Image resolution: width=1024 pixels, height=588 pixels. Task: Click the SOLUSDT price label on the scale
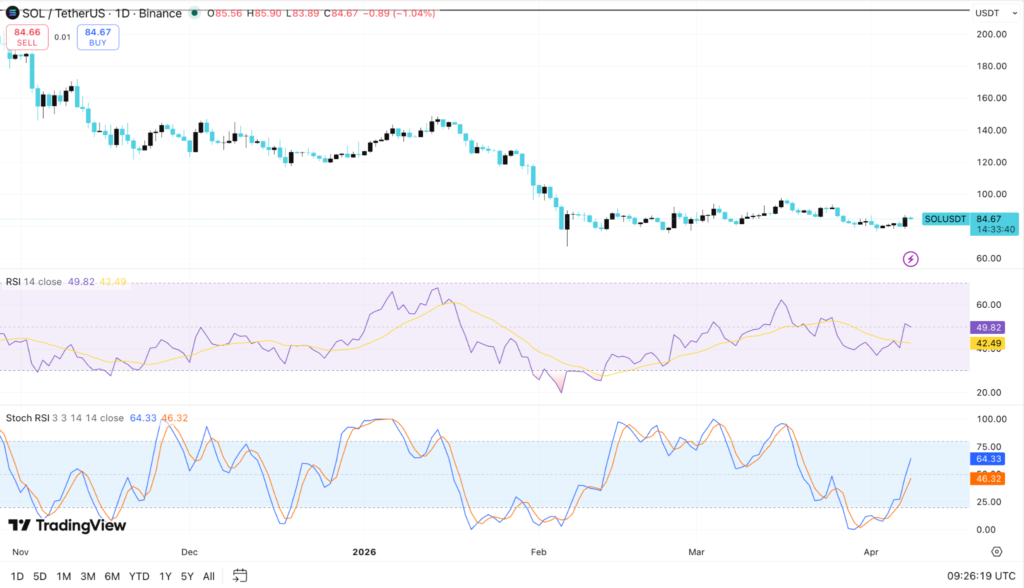point(944,217)
